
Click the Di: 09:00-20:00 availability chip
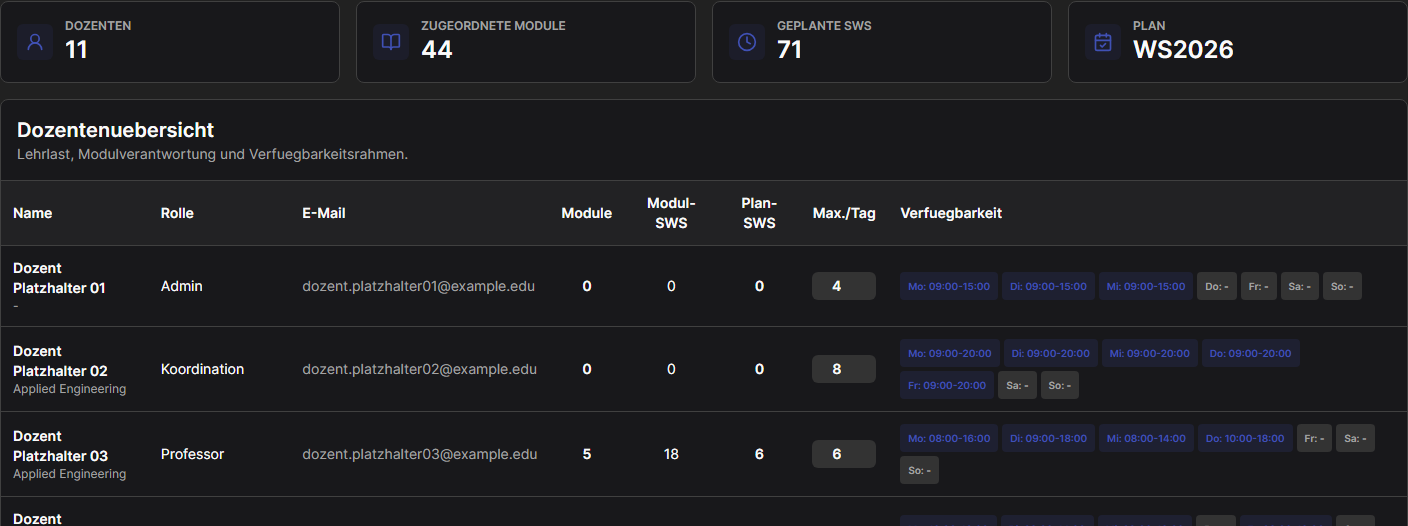1050,353
